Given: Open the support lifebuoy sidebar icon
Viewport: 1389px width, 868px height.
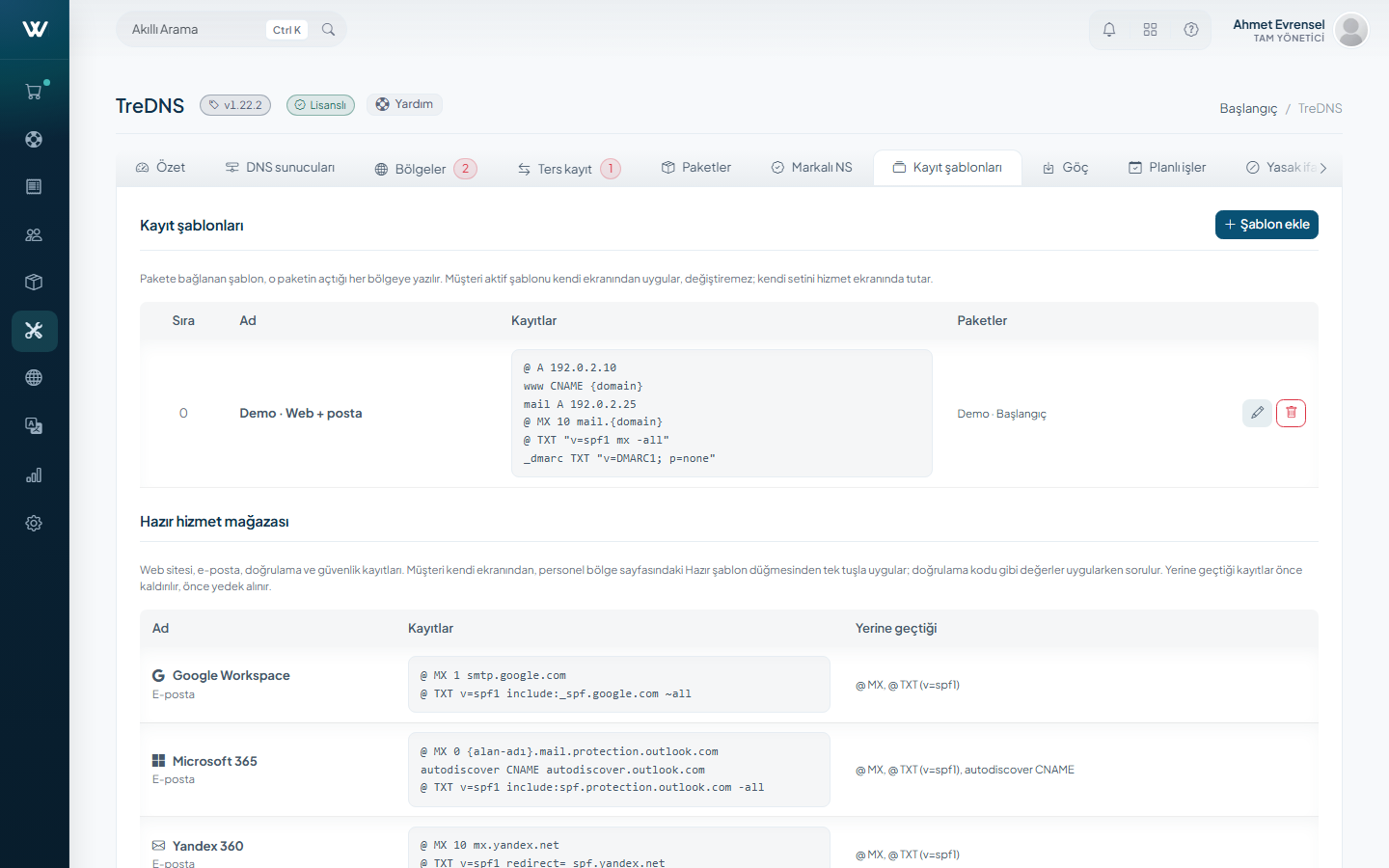Looking at the screenshot, I should (x=34, y=139).
